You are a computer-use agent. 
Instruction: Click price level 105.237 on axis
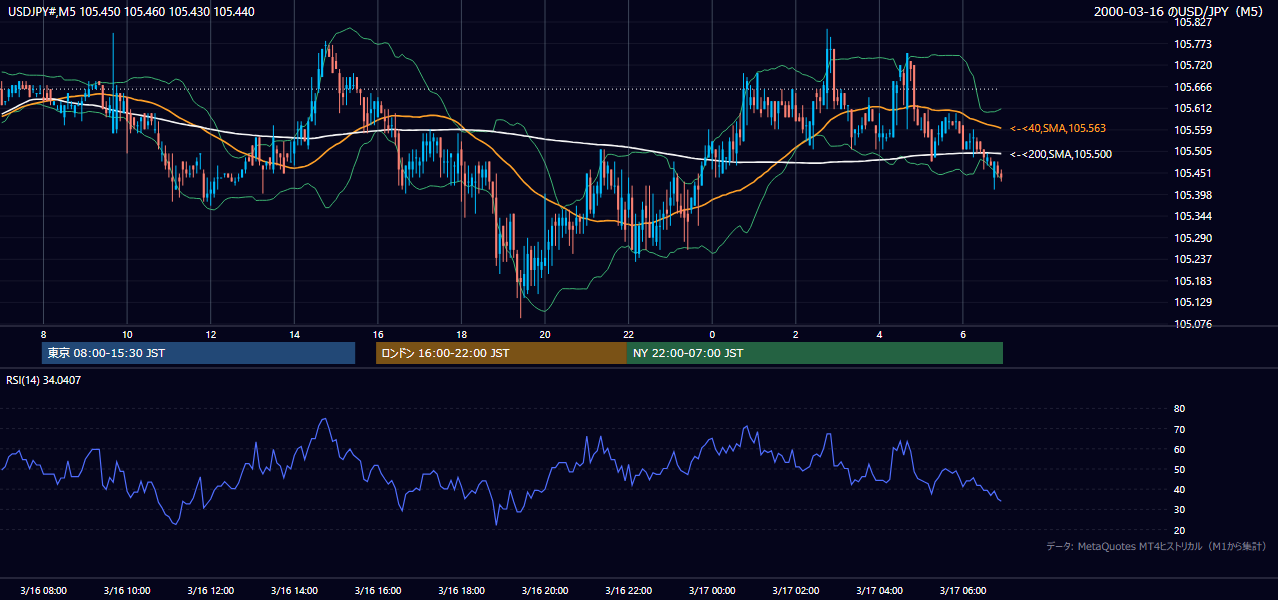[x=1195, y=259]
